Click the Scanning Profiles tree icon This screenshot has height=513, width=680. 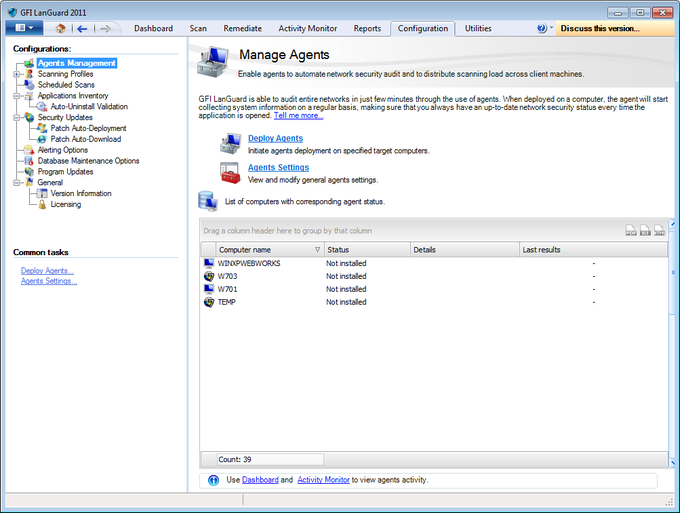coord(29,74)
